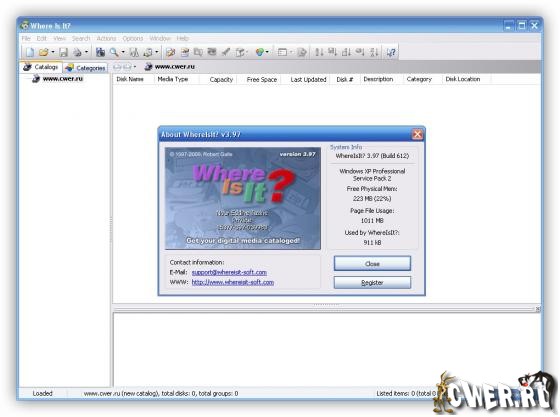Open dropdown arrow beside Search magnifier
560x417 pixels.
[x=123, y=52]
